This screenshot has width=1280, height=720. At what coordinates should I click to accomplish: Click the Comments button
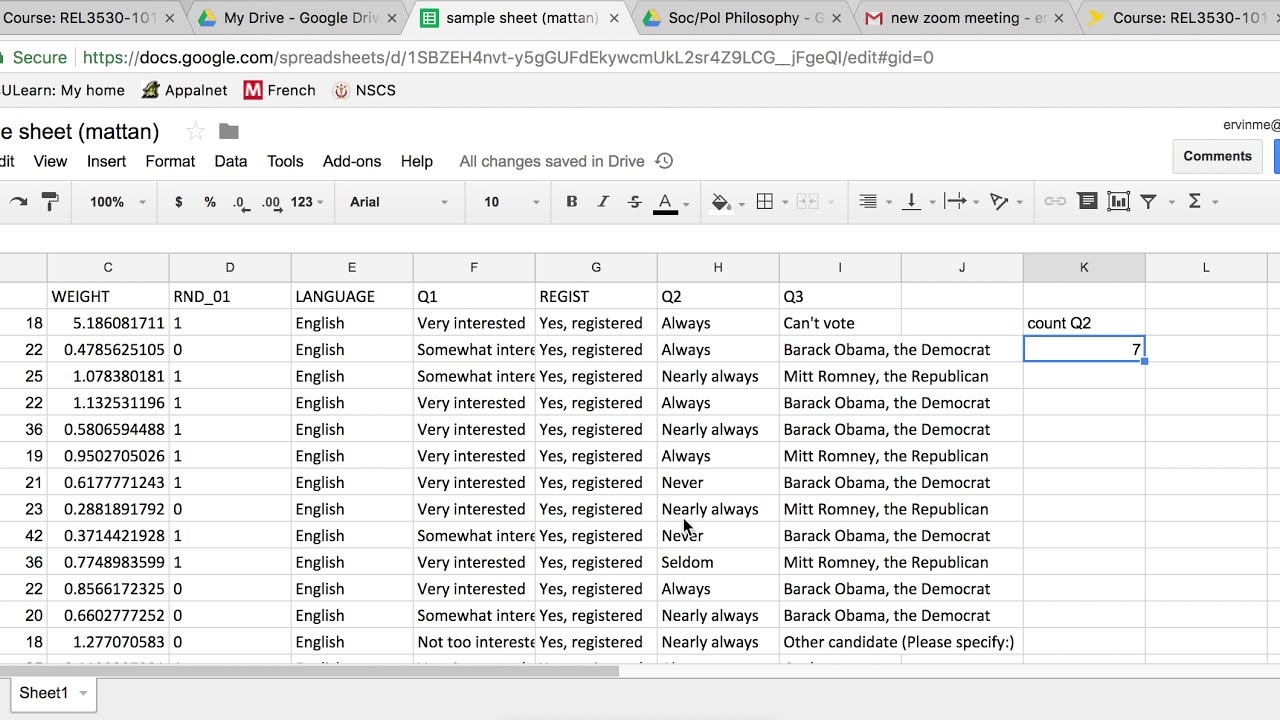point(1217,156)
